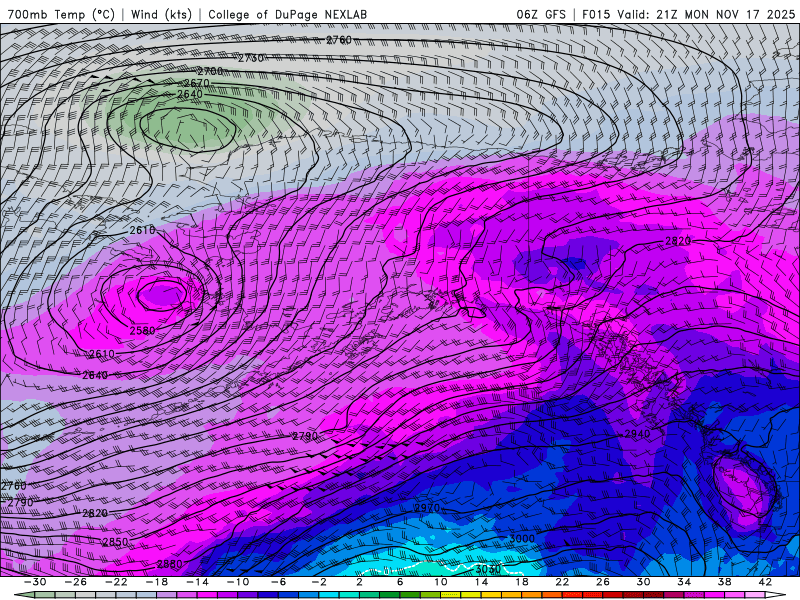Click the -22 colorbar temperature label
This screenshot has height=600, width=800.
click(x=116, y=582)
